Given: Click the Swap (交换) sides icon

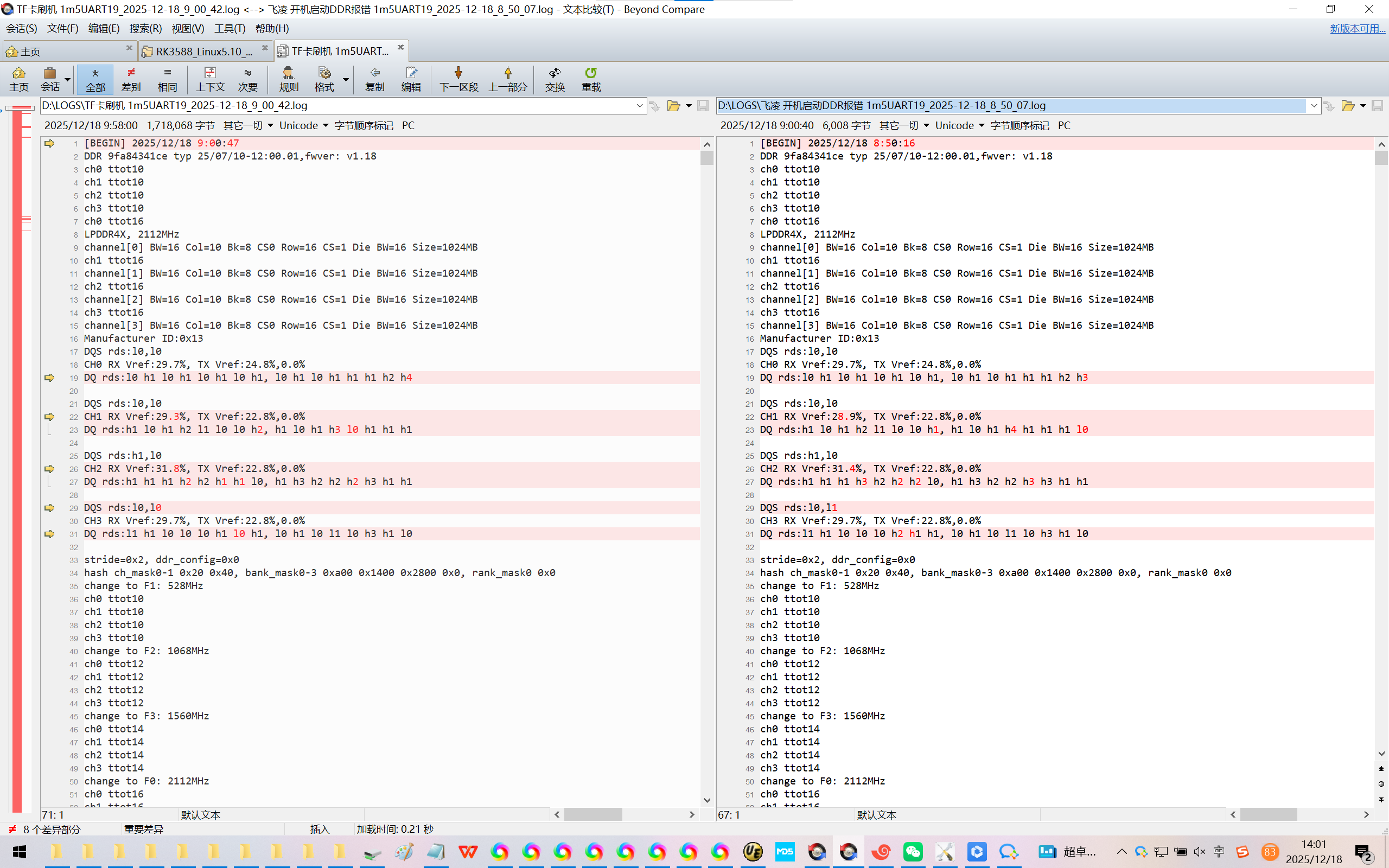Looking at the screenshot, I should click(x=555, y=73).
